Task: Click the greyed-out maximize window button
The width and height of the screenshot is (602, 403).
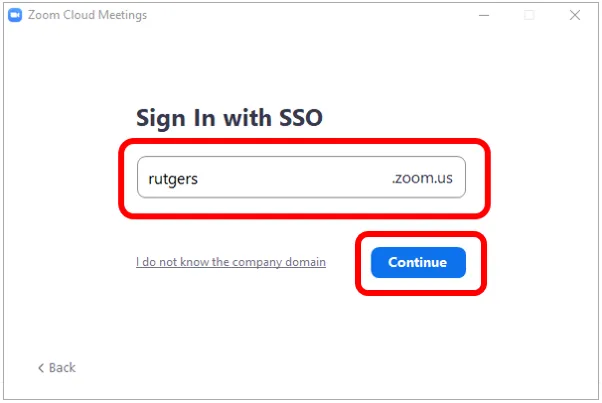Action: pyautogui.click(x=529, y=15)
